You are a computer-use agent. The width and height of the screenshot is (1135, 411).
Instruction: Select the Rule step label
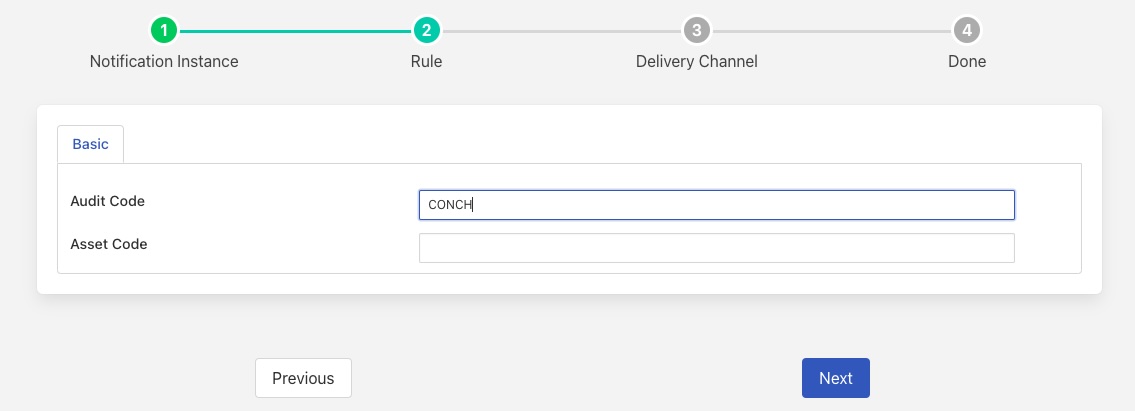(x=426, y=61)
